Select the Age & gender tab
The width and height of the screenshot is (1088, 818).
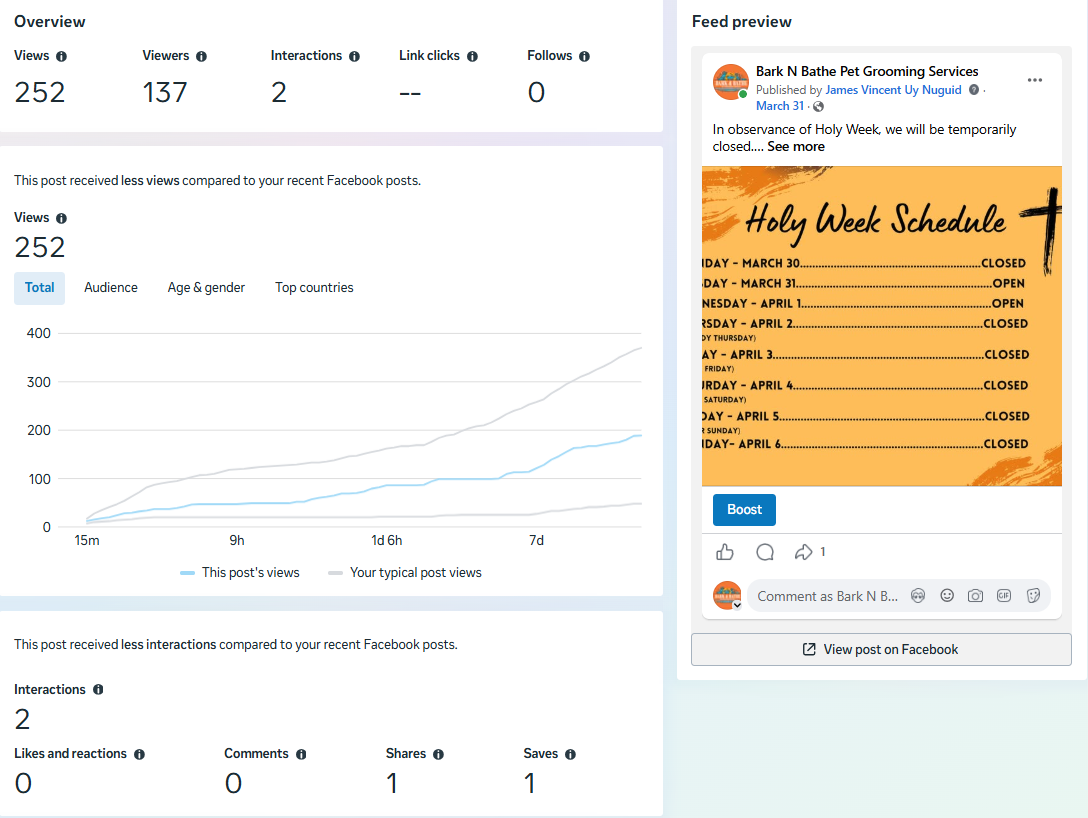206,287
